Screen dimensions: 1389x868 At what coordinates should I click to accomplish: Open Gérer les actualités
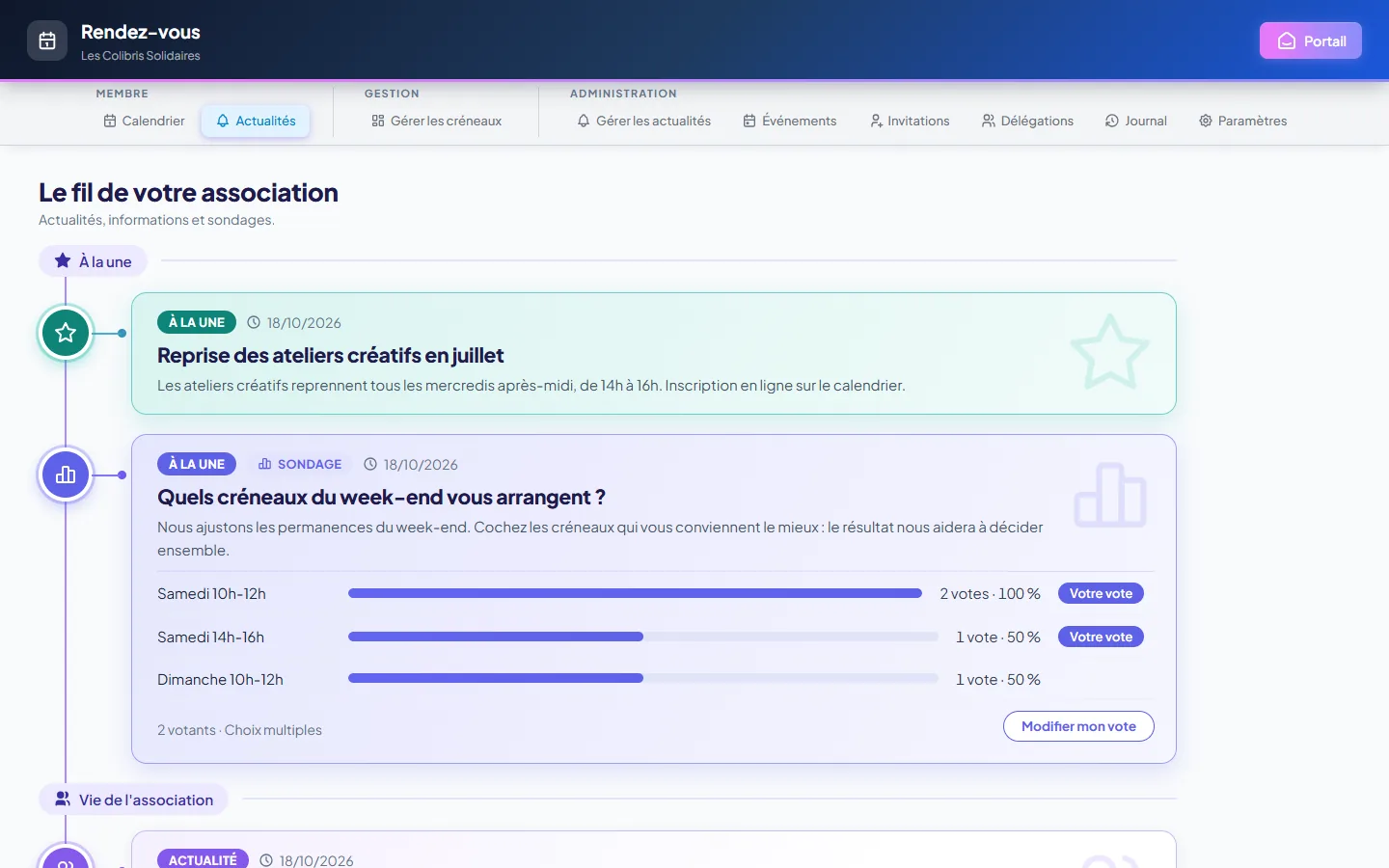tap(644, 121)
